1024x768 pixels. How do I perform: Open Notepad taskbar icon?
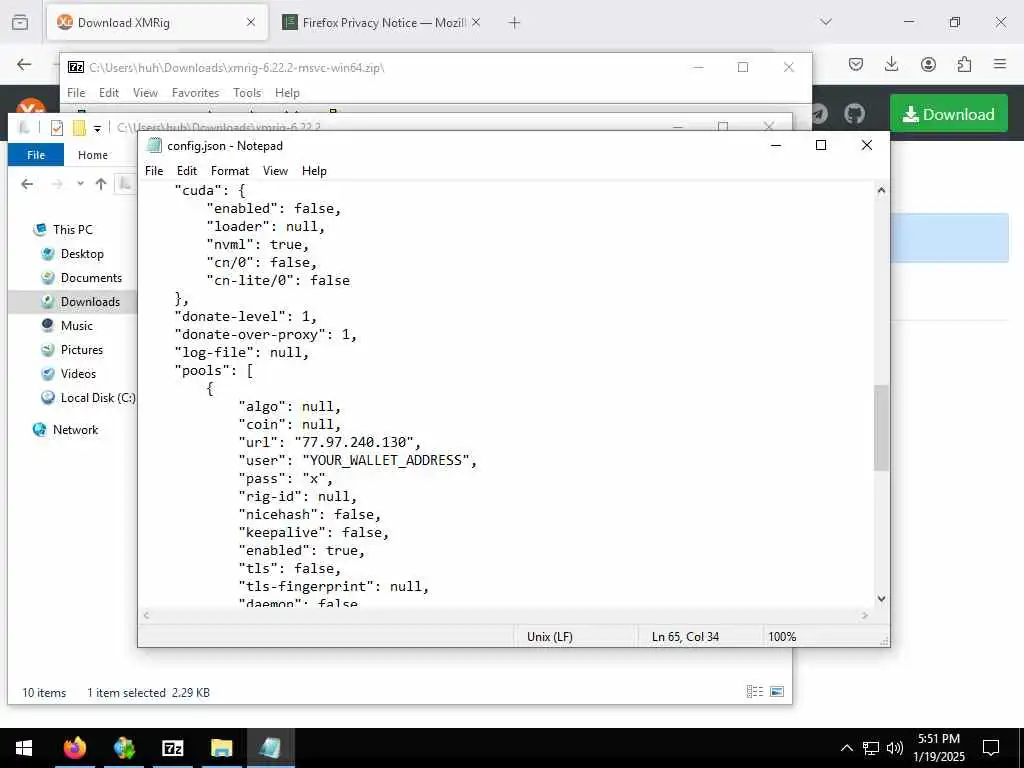coord(270,748)
